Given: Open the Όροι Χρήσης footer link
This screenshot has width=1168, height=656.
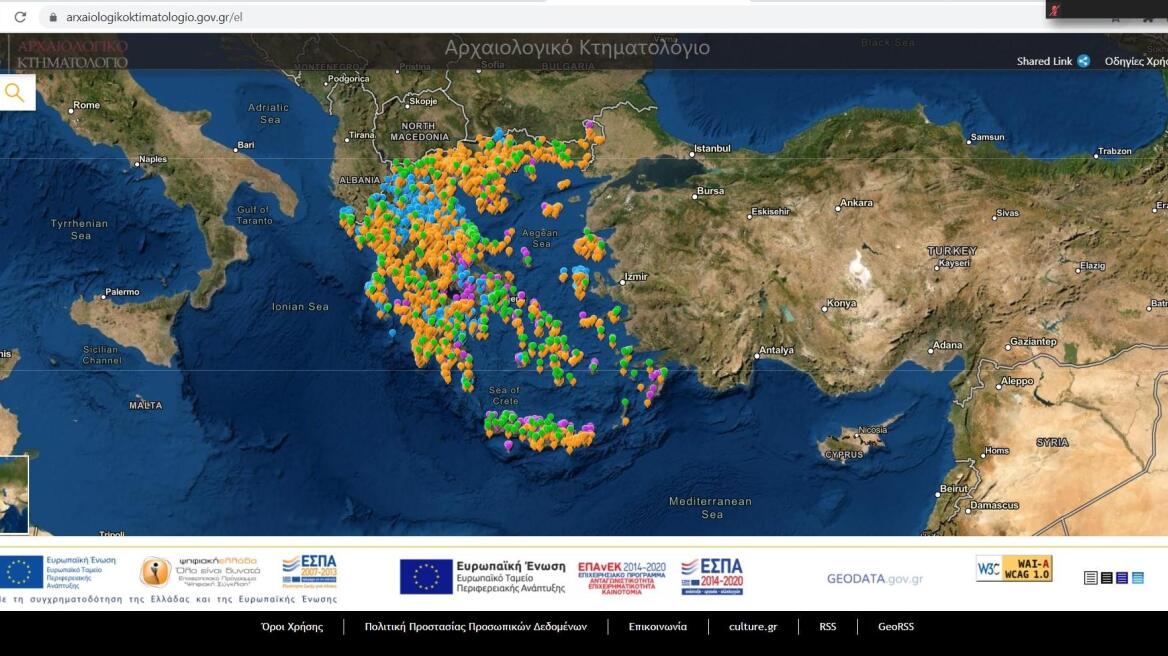Looking at the screenshot, I should click(292, 627).
